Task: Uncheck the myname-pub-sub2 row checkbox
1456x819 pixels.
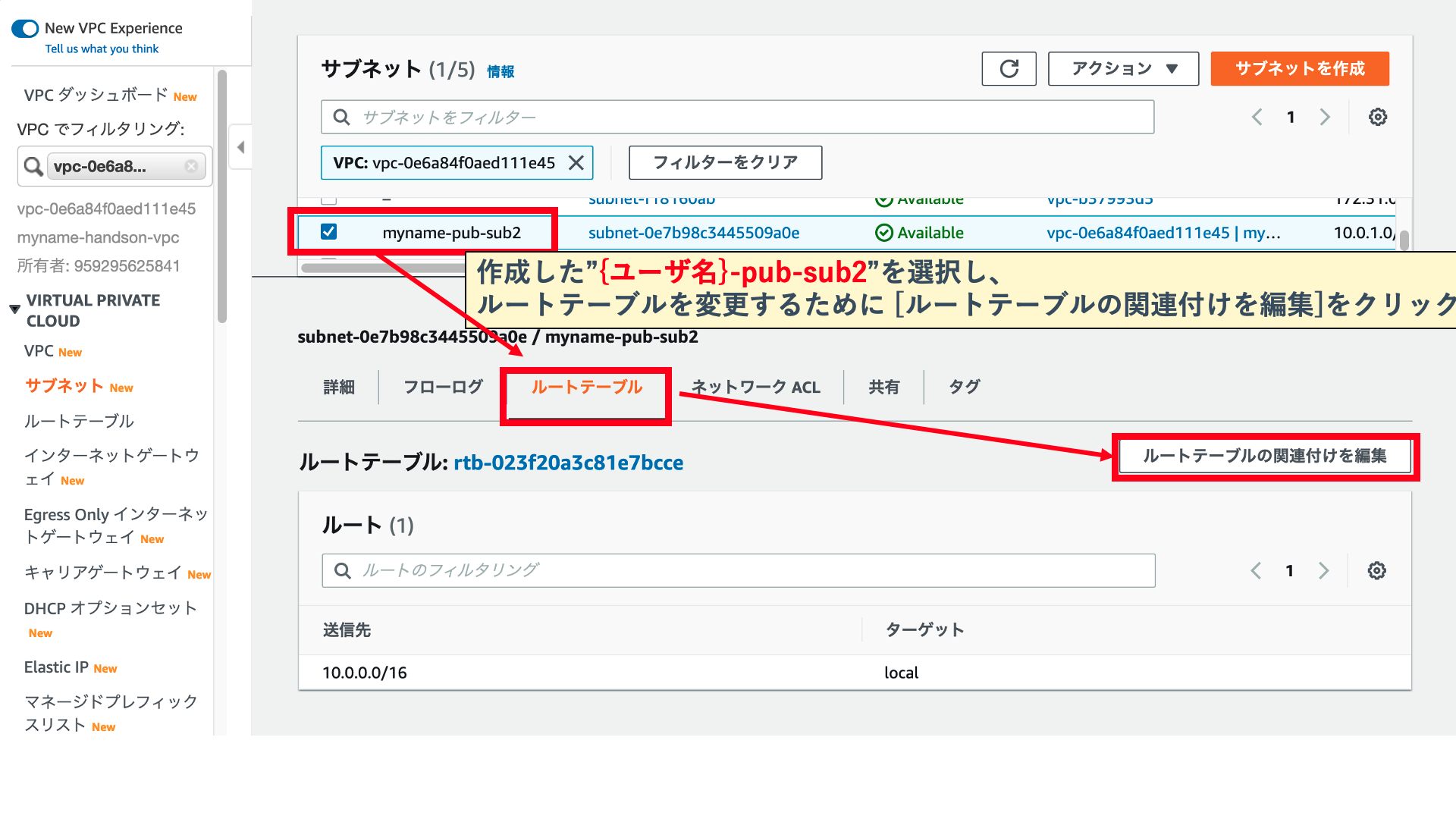Action: [x=328, y=231]
